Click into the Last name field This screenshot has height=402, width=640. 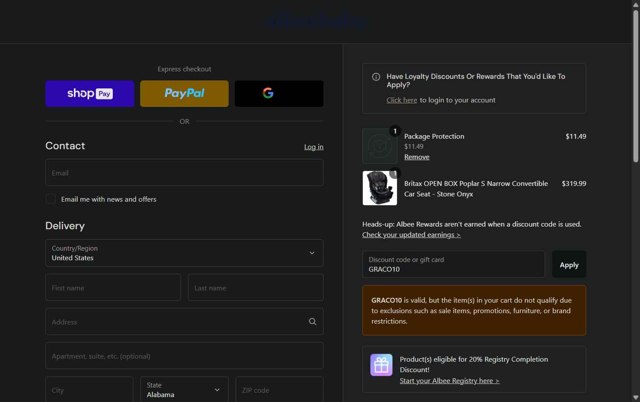256,287
